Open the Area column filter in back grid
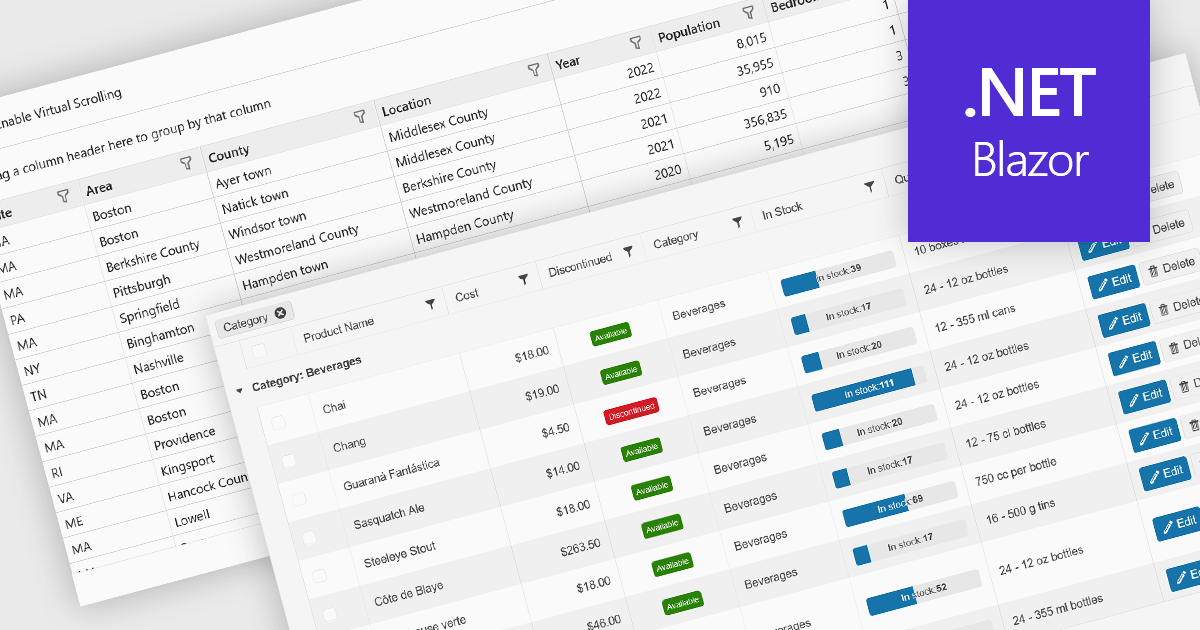 [x=185, y=162]
